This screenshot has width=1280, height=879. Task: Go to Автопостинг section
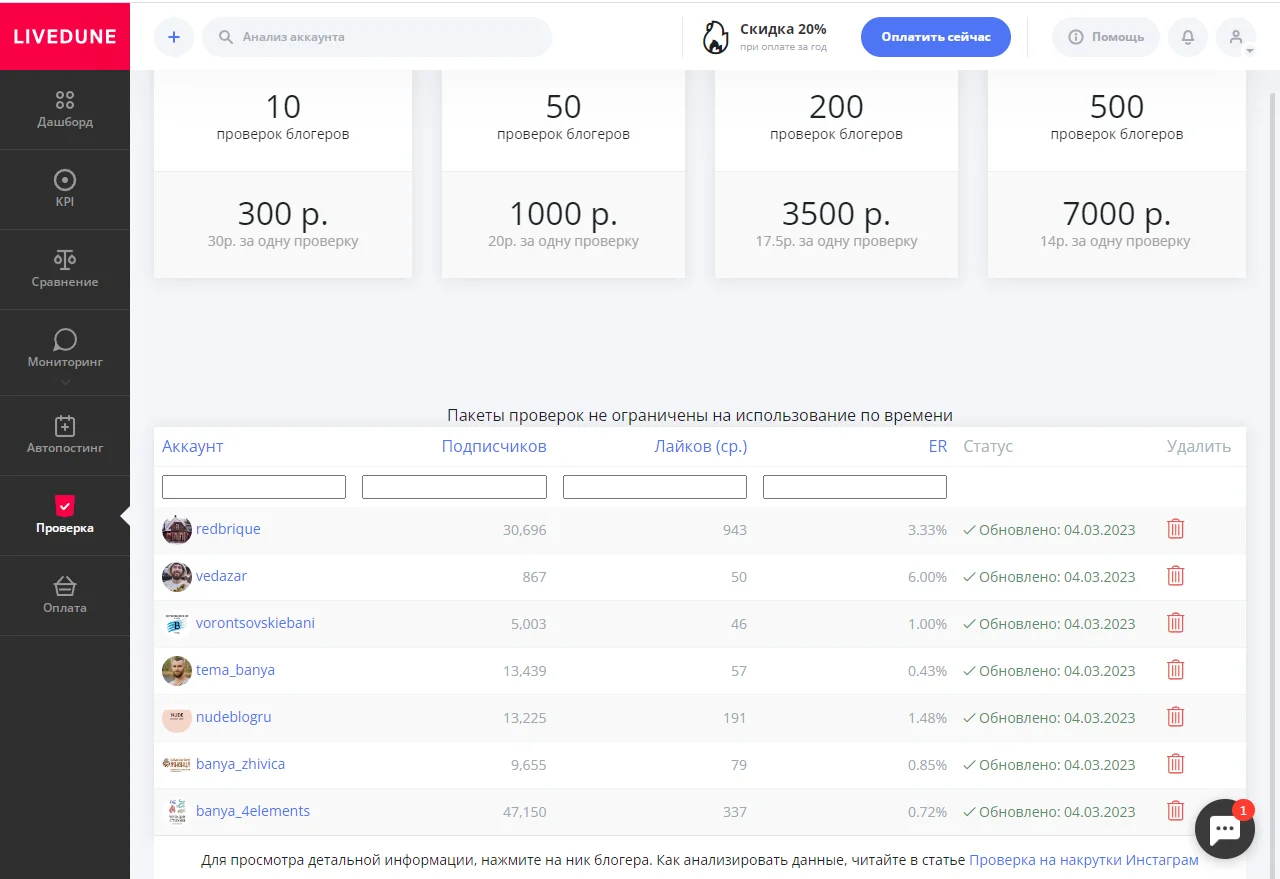click(65, 435)
